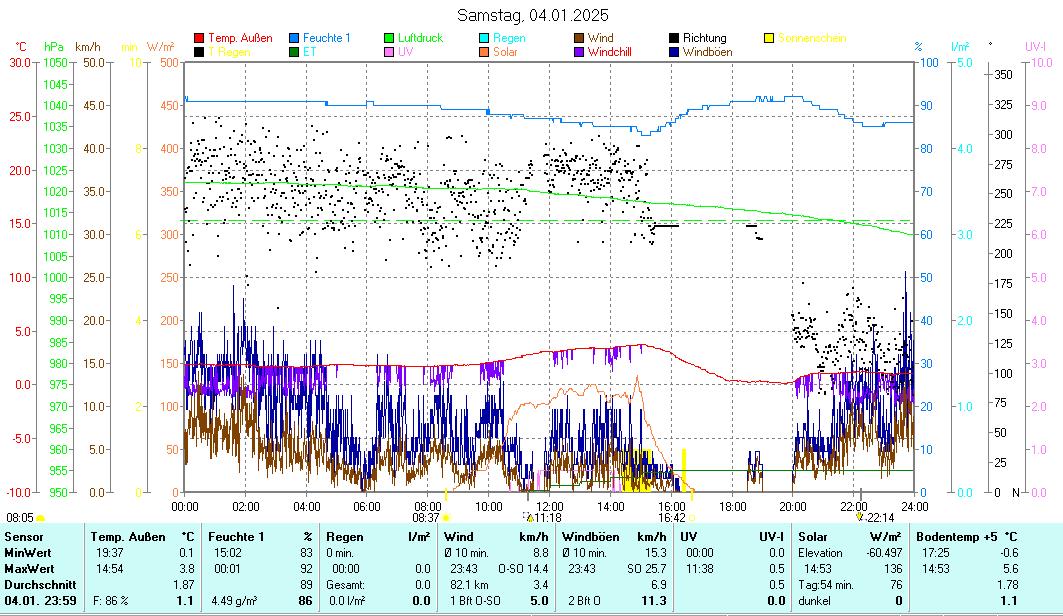Click the yellow Sonnenschein legend square
This screenshot has width=1063, height=616.
click(x=769, y=38)
